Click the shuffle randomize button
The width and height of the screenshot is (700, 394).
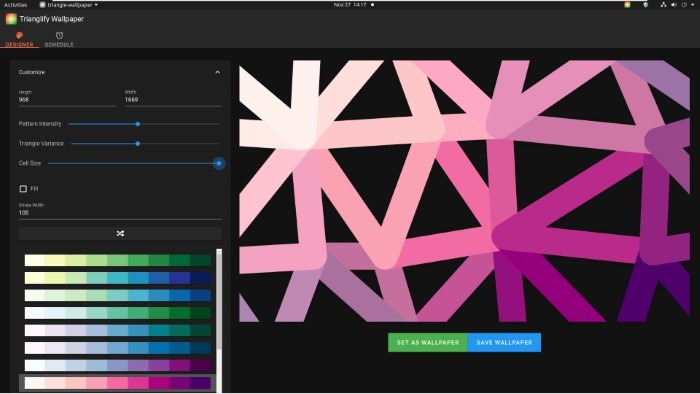coord(120,233)
